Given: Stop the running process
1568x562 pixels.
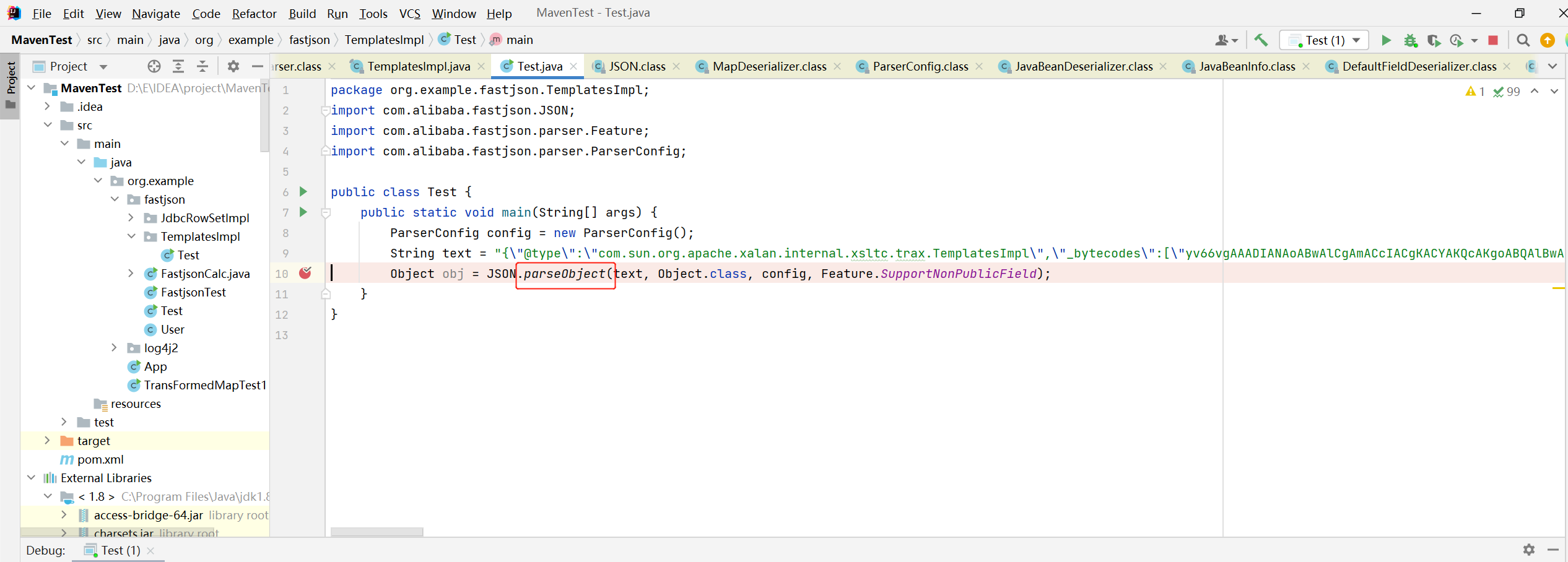Looking at the screenshot, I should [x=1493, y=40].
